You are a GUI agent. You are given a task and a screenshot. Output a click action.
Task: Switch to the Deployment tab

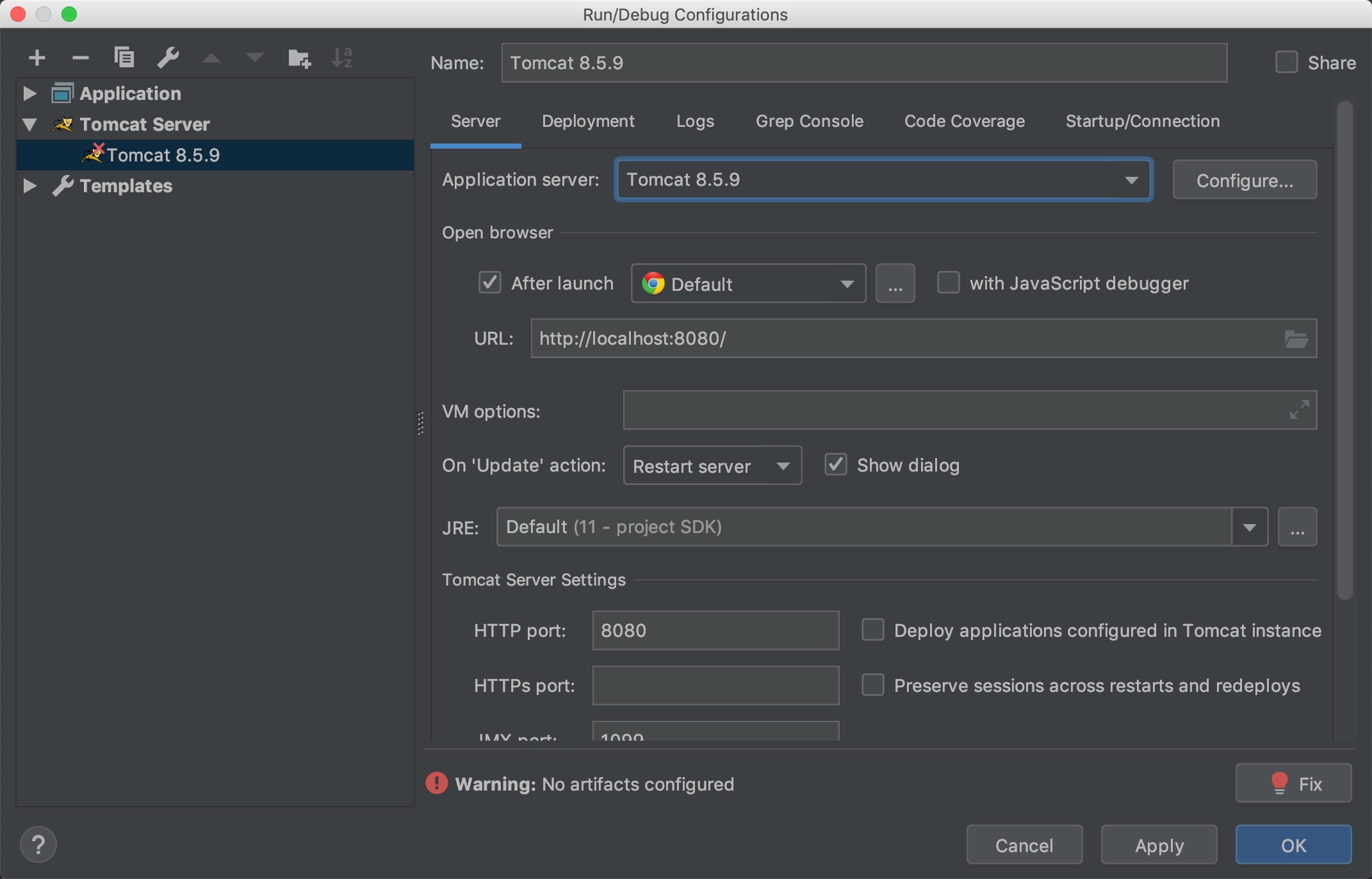click(x=588, y=121)
